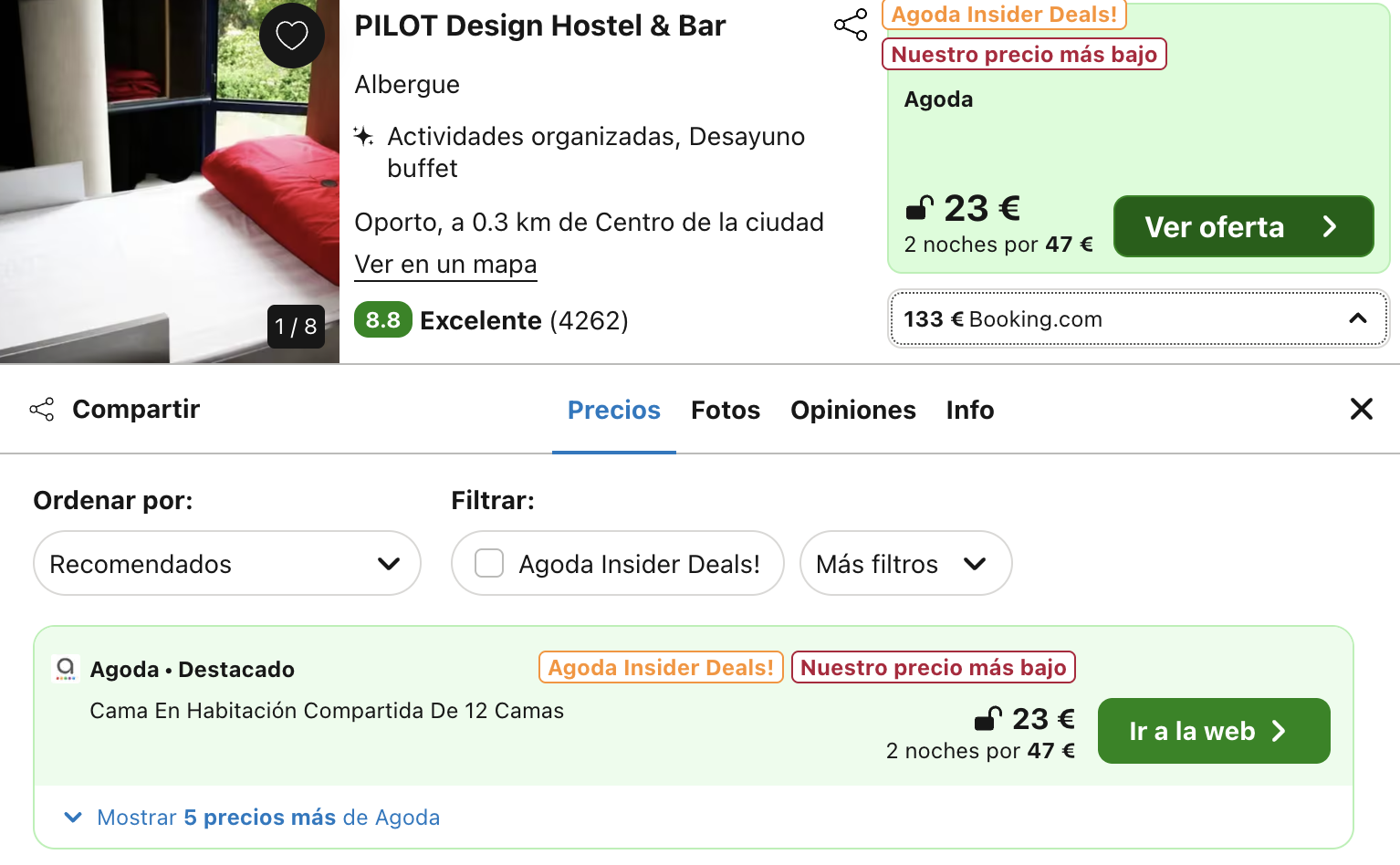
Task: Open the Recomendados sort dropdown
Action: (227, 563)
